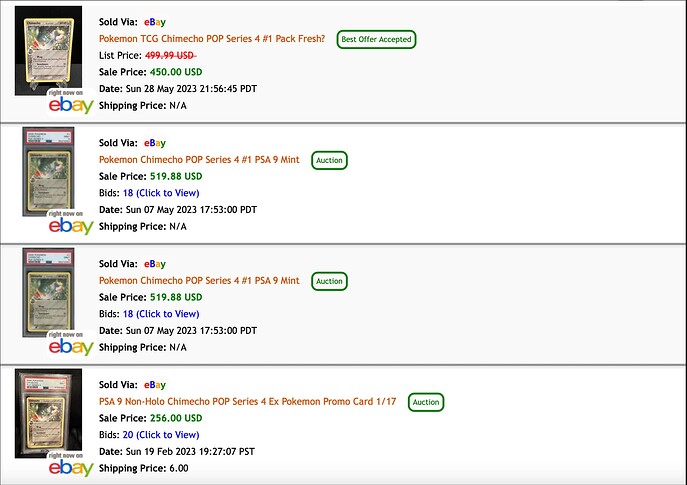The width and height of the screenshot is (687, 485).
Task: View 18 bids on the second listing
Action: click(x=161, y=193)
